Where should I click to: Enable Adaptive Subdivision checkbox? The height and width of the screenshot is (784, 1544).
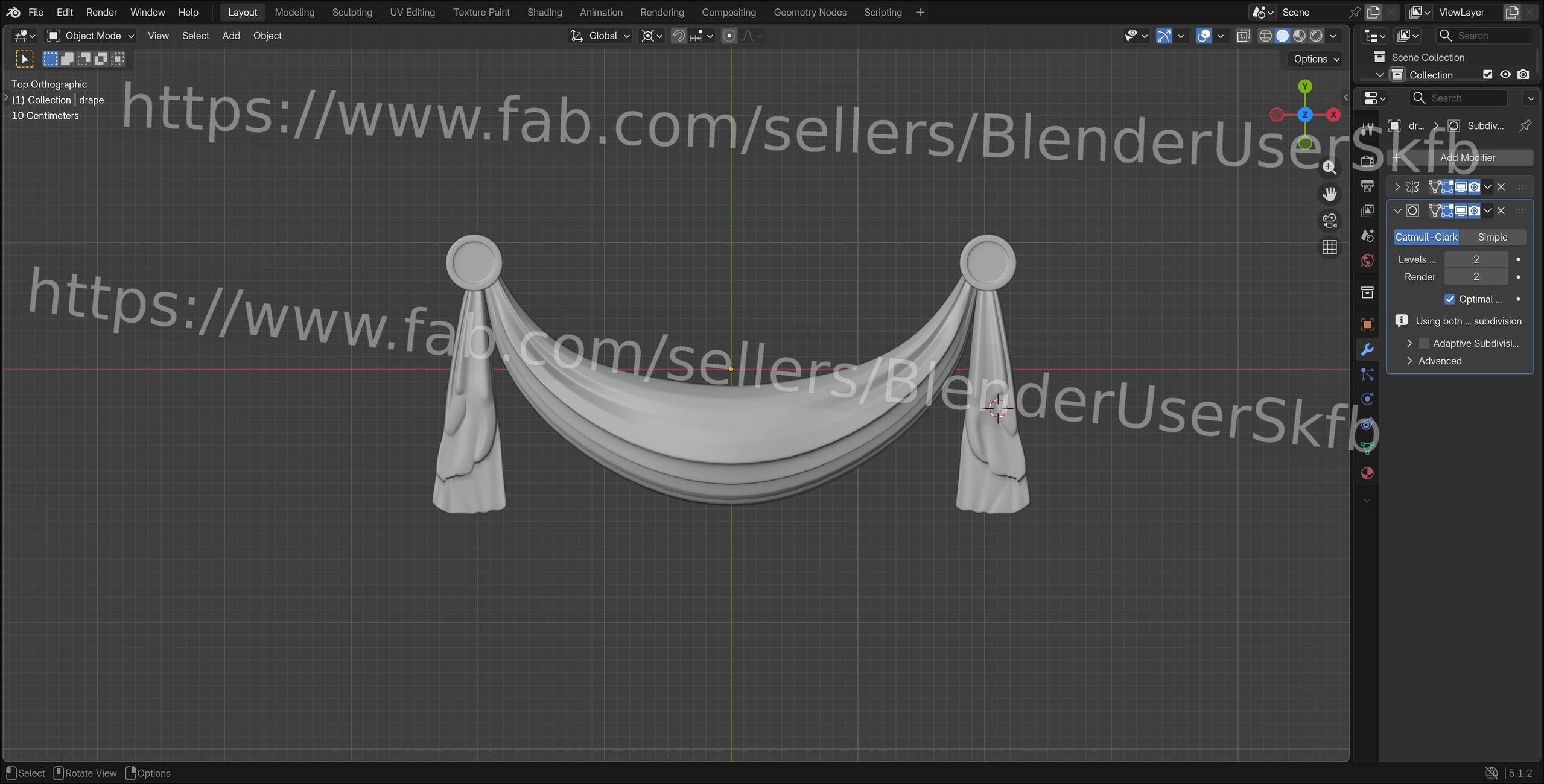[x=1424, y=343]
